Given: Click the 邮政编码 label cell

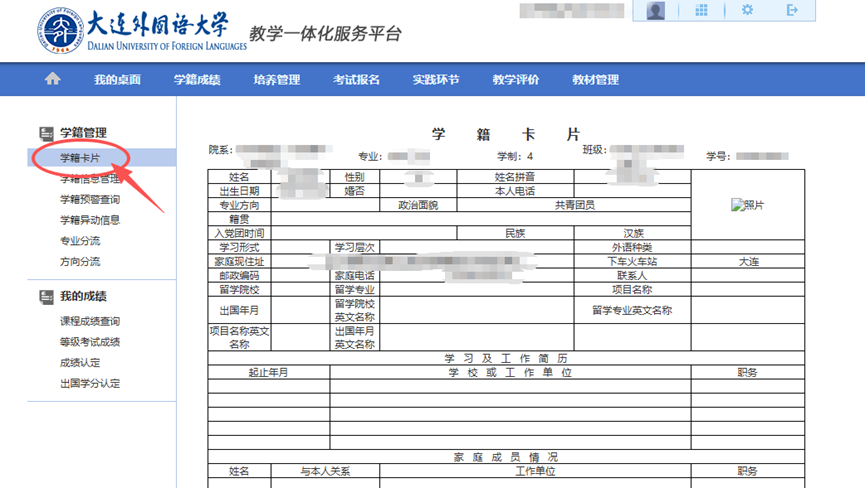Looking at the screenshot, I should (239, 276).
